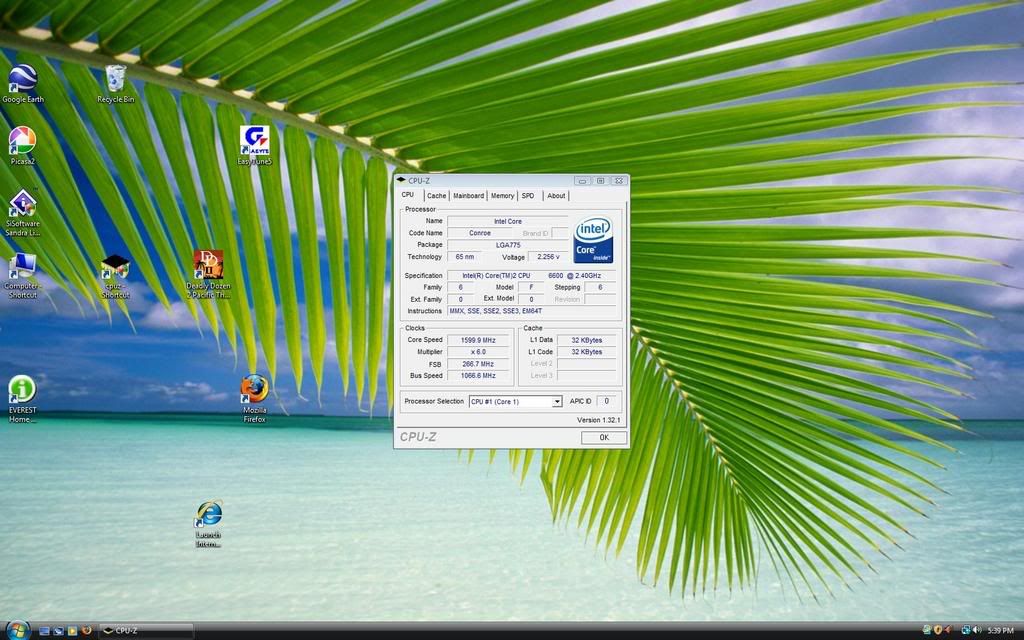Click the security shield tray icon
This screenshot has height=640, width=1024.
coord(938,630)
